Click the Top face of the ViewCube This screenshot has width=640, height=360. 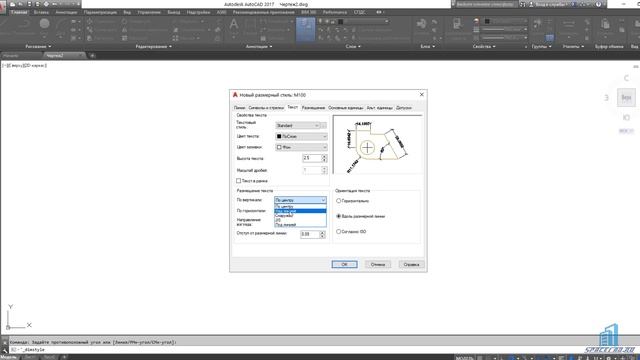(x=626, y=98)
